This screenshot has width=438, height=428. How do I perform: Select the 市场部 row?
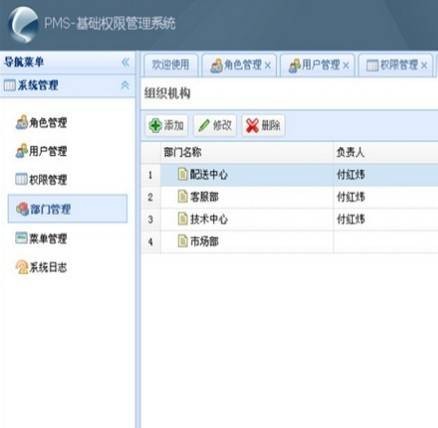pos(290,242)
